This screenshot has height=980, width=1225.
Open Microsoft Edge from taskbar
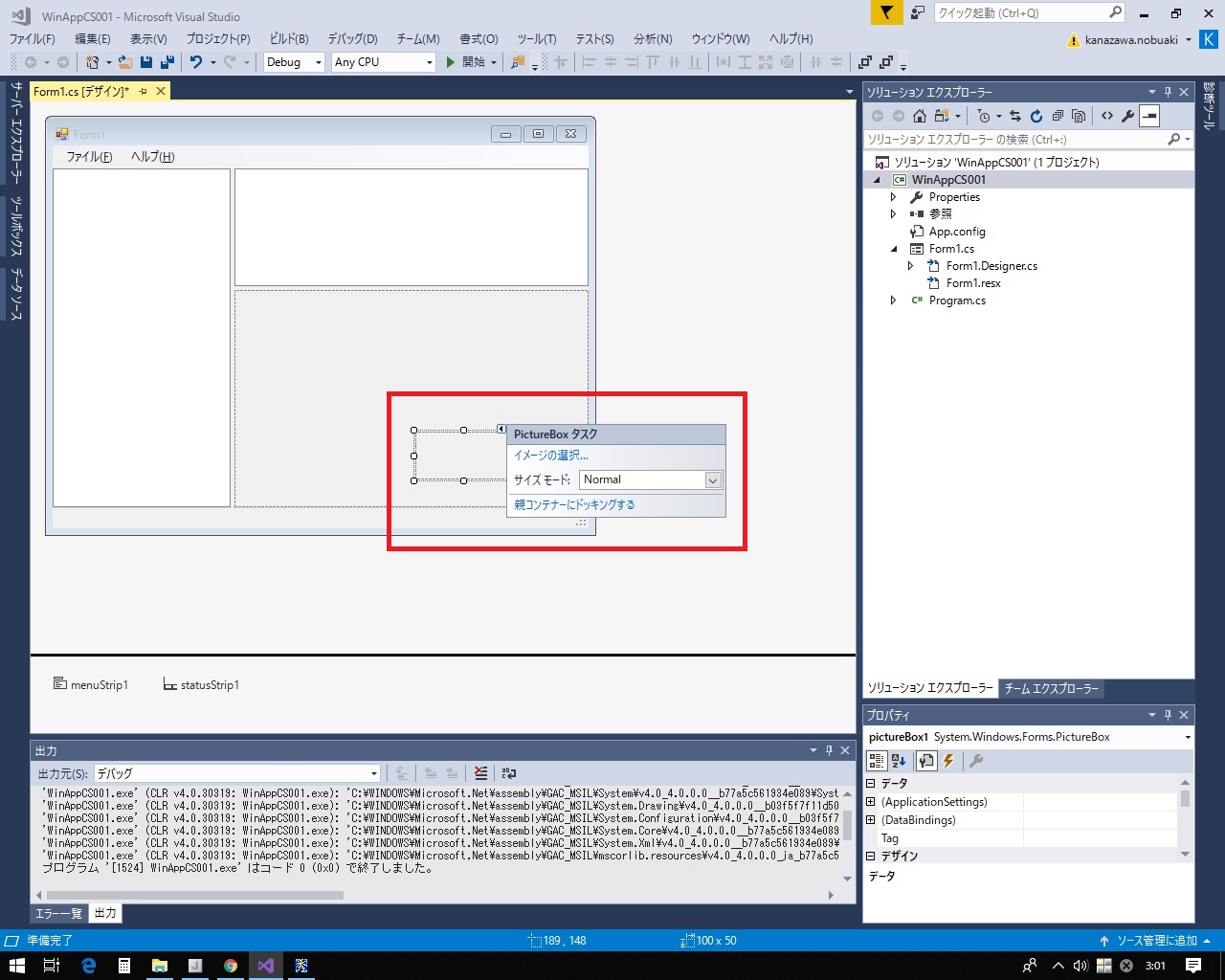(89, 966)
